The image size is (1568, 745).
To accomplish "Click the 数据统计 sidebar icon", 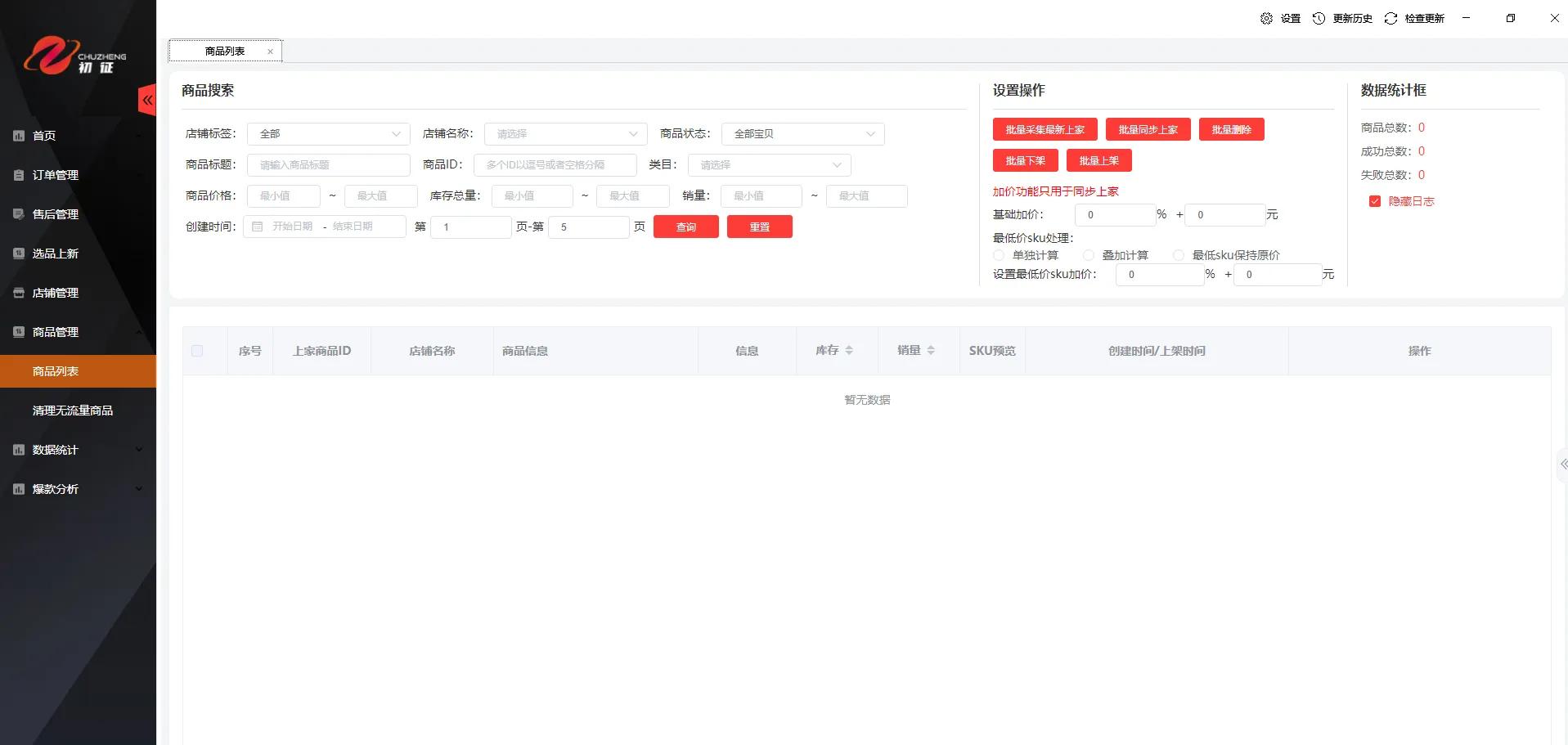I will [x=19, y=450].
